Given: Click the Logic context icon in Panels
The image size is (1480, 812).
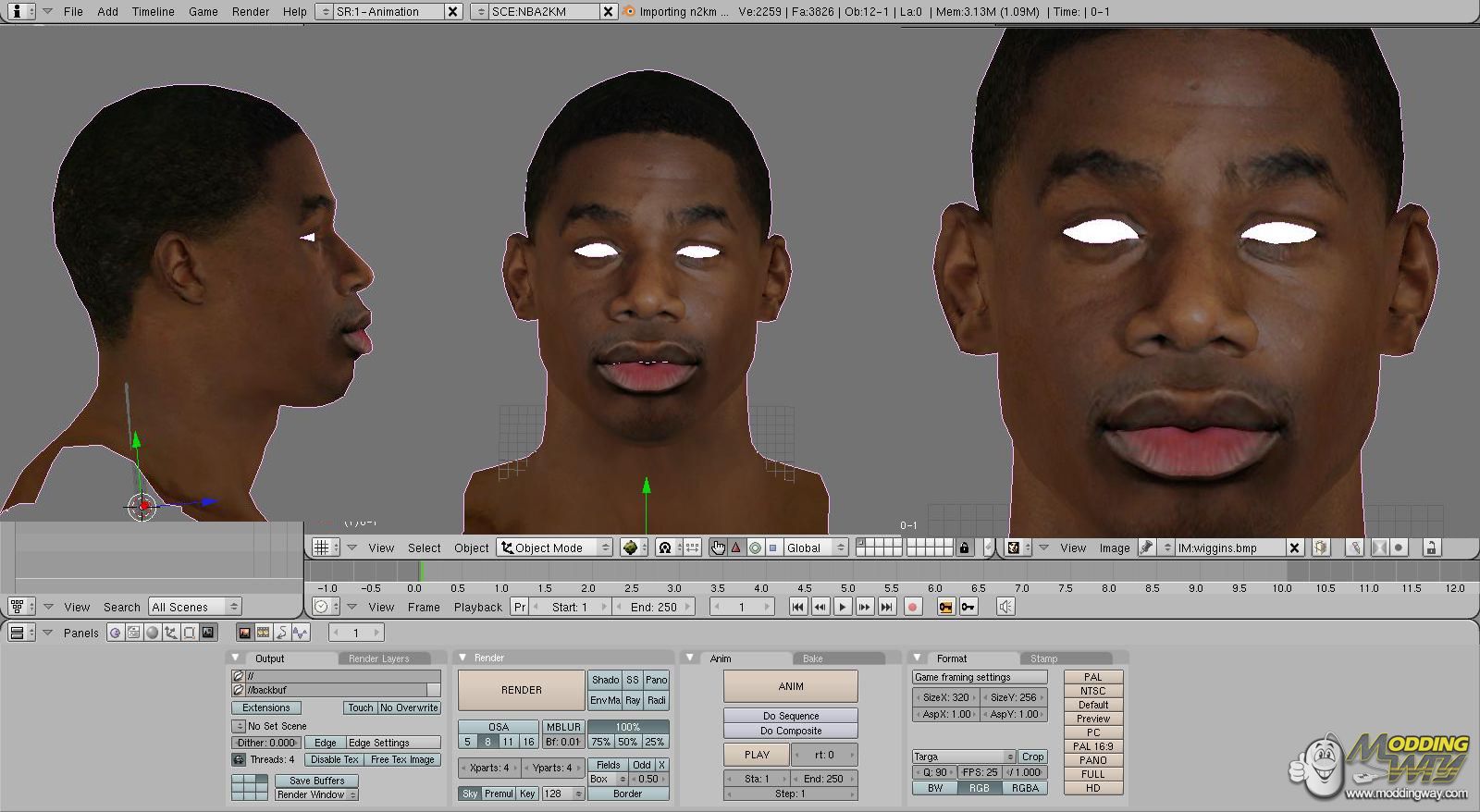Looking at the screenshot, I should 115,633.
